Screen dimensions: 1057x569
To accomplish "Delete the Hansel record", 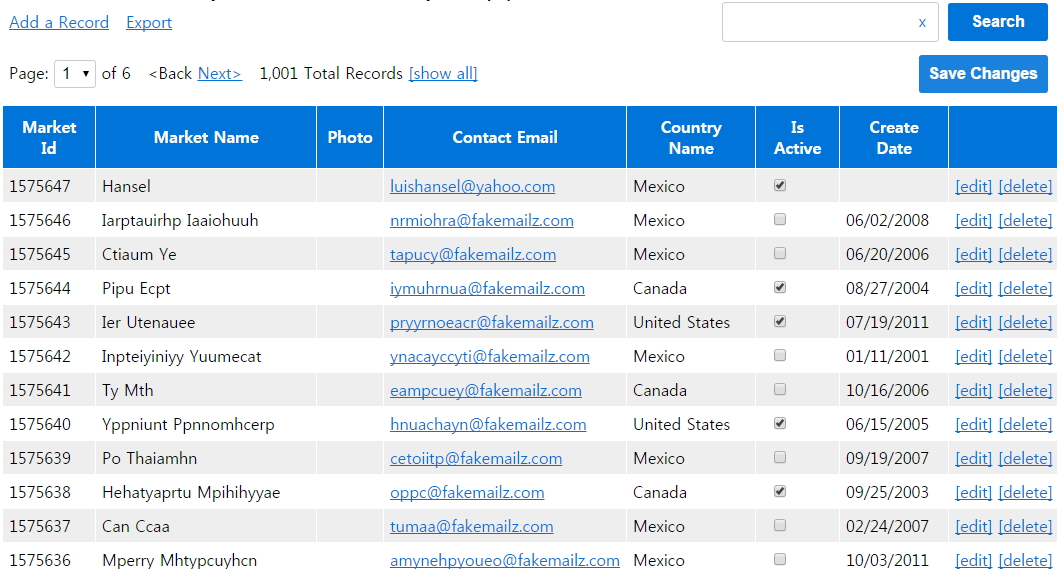I will click(x=1025, y=187).
